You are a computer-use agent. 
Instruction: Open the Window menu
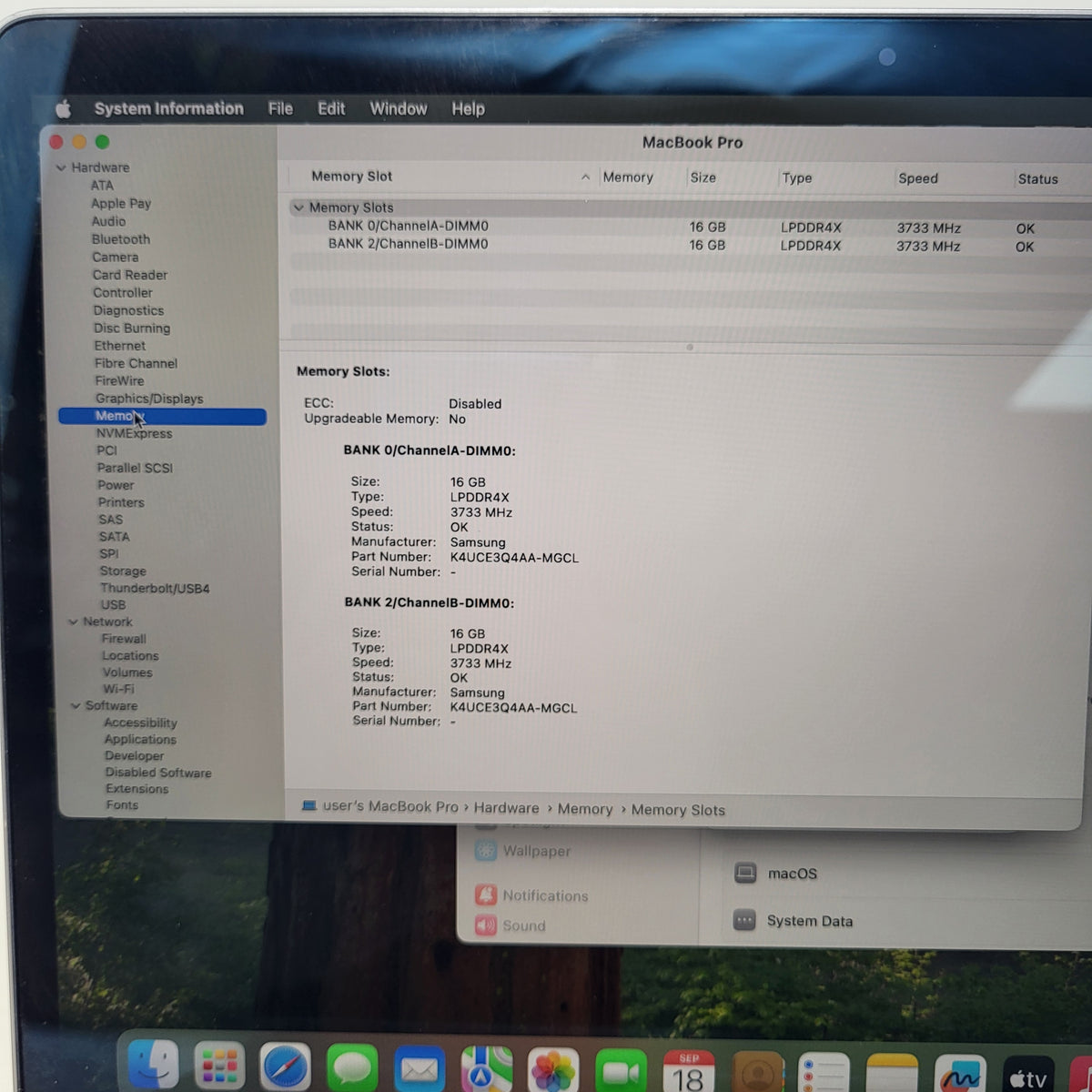click(x=399, y=108)
